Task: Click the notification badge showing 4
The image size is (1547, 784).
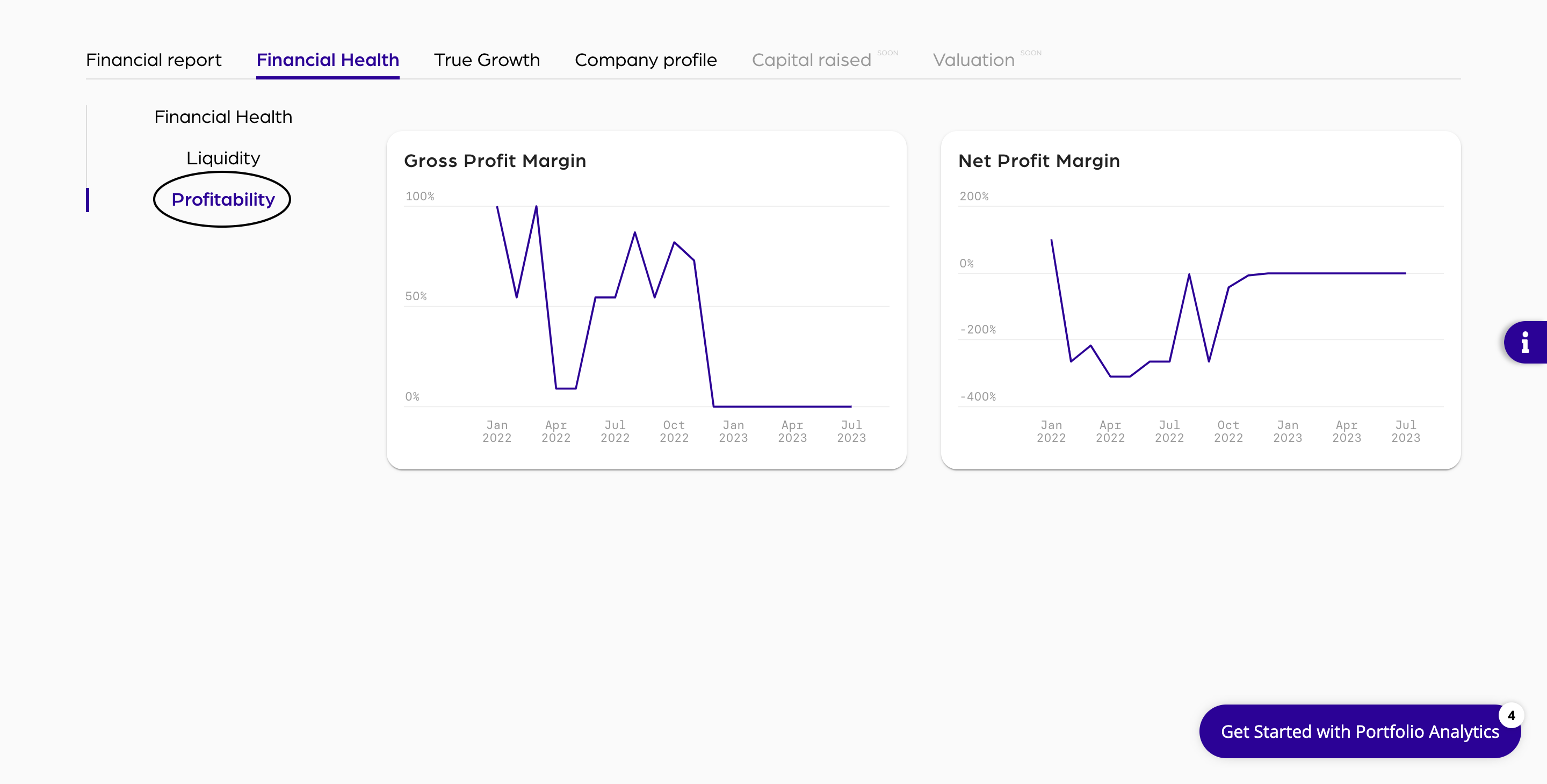Action: coord(1511,715)
